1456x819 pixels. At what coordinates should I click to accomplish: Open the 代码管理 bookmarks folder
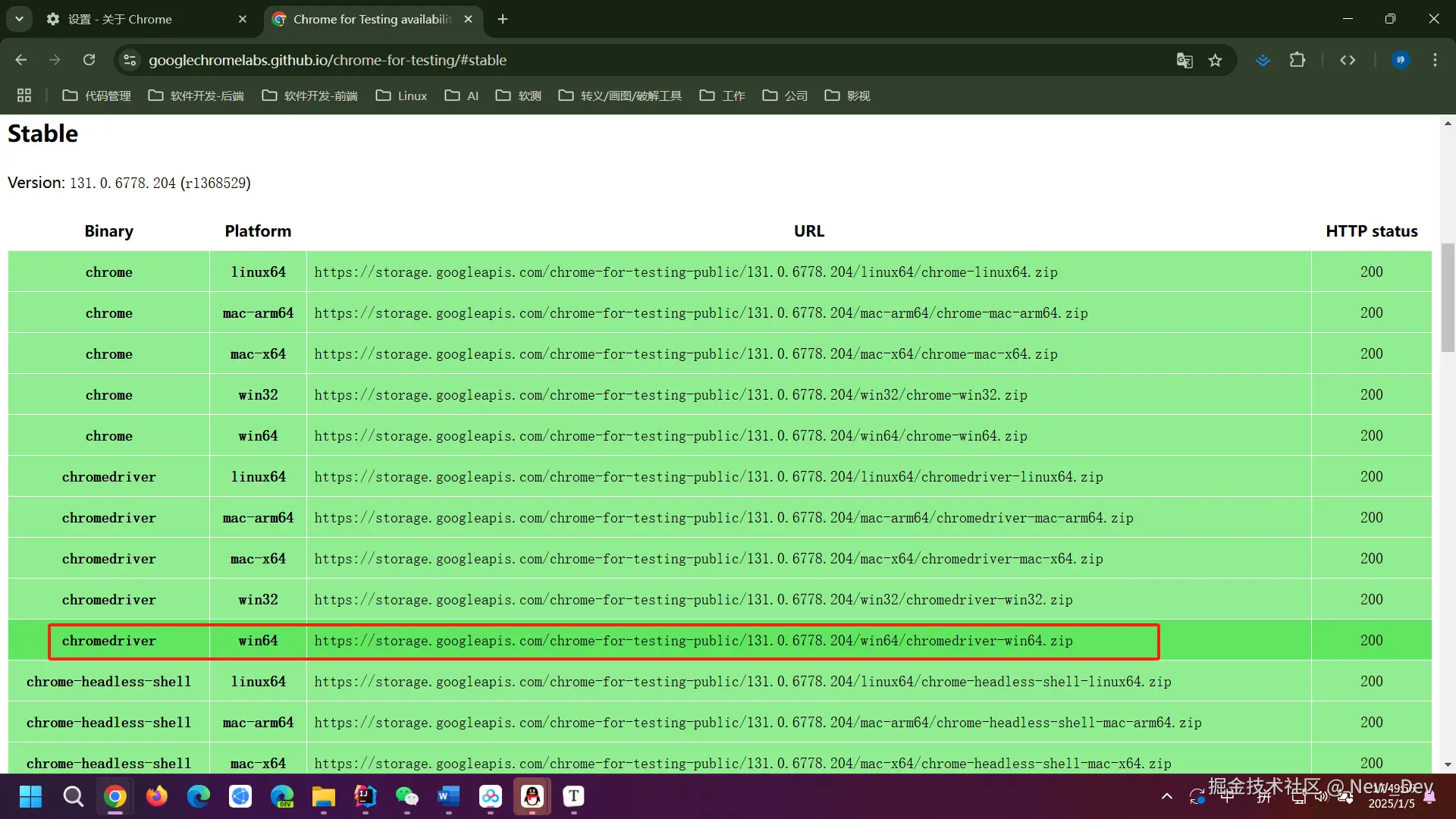(x=97, y=96)
